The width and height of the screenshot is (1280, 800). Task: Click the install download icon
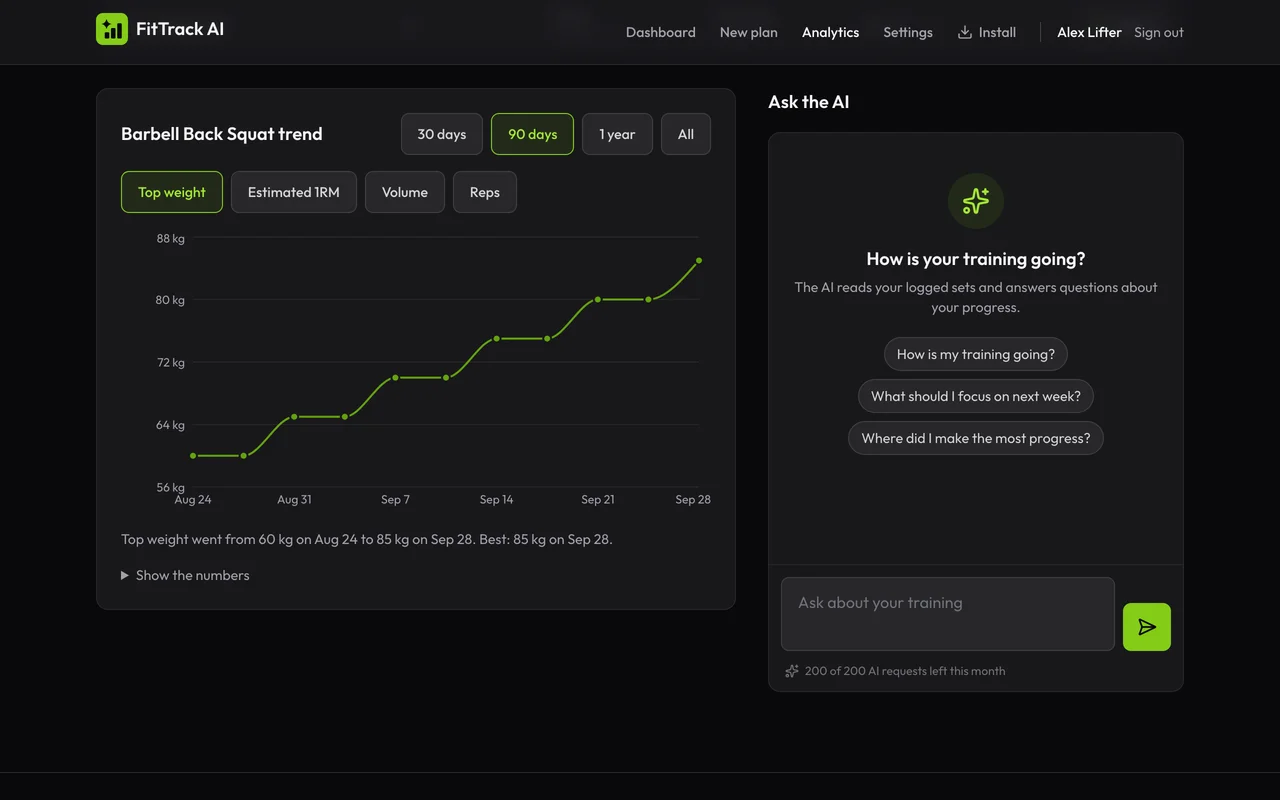click(965, 32)
